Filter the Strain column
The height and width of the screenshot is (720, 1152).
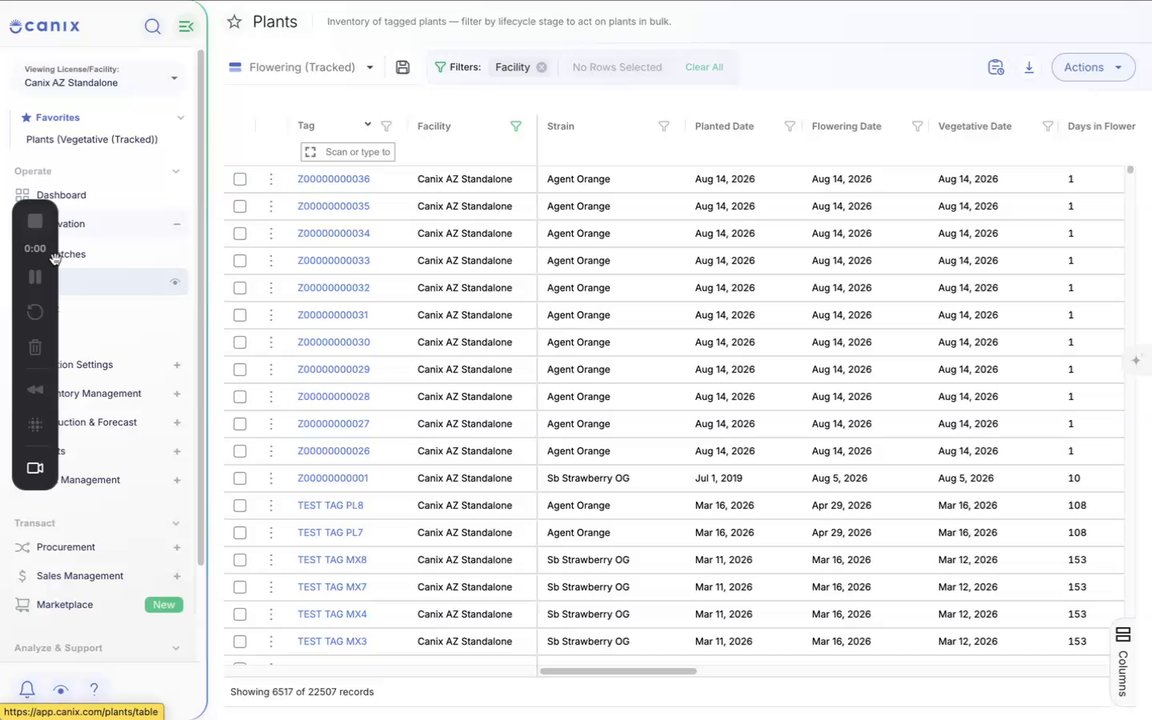pyautogui.click(x=663, y=126)
